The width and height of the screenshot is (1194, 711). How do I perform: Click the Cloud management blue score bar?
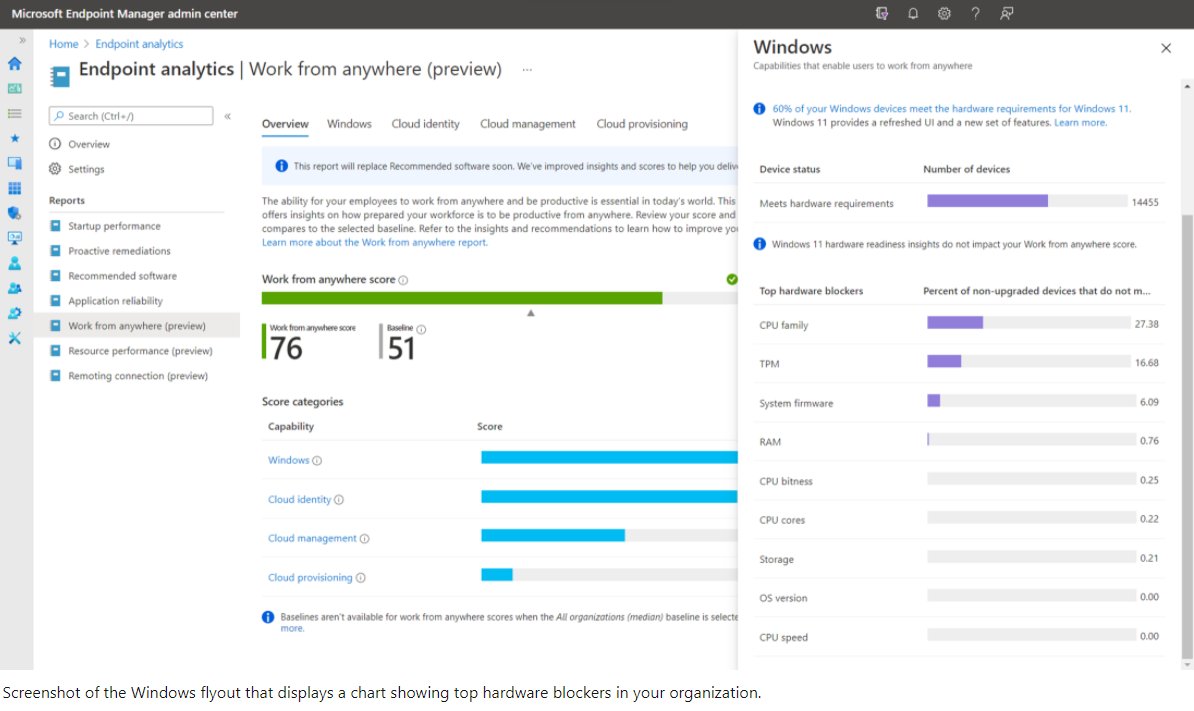pos(553,535)
